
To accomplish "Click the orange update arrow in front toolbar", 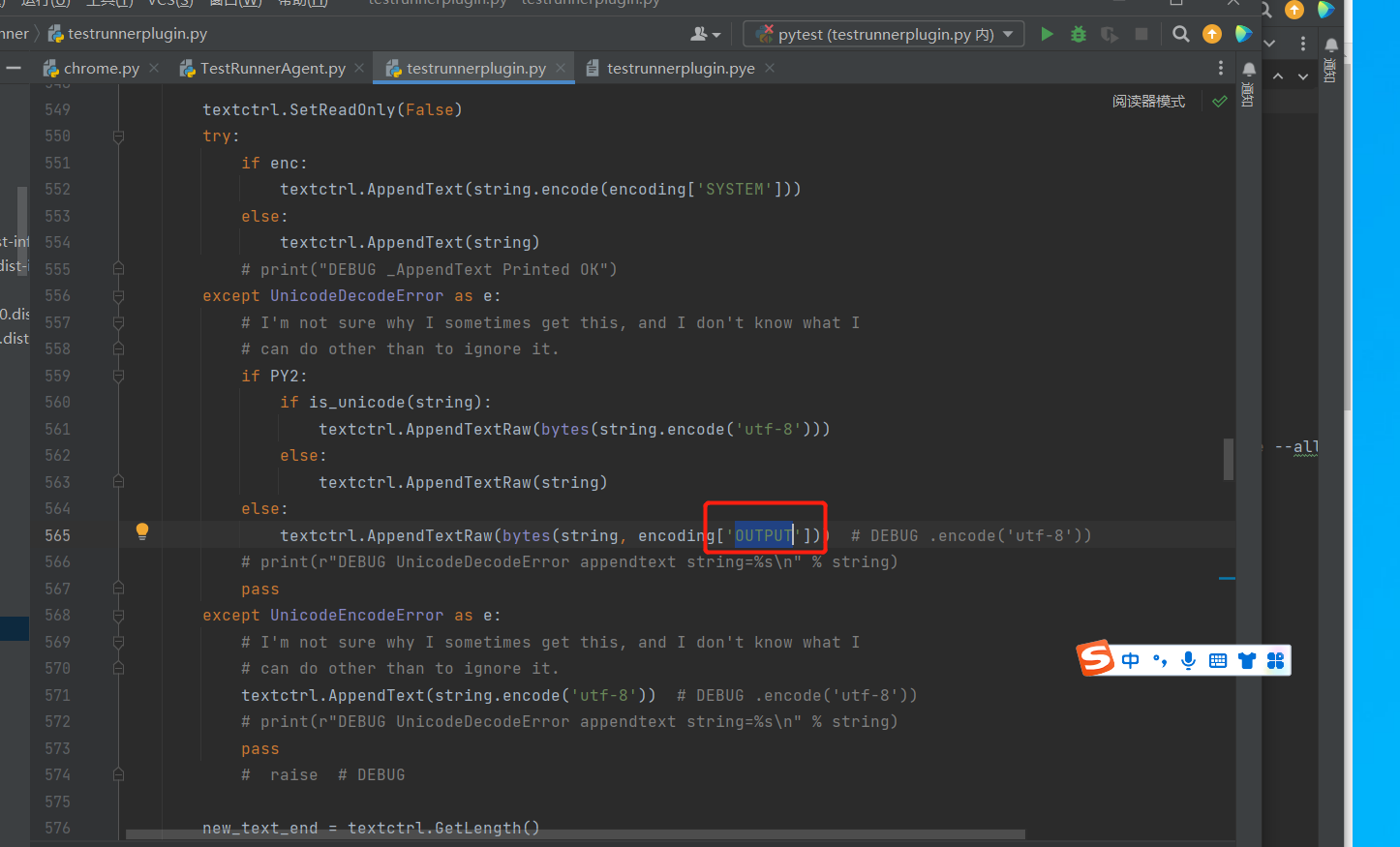I will point(1212,34).
